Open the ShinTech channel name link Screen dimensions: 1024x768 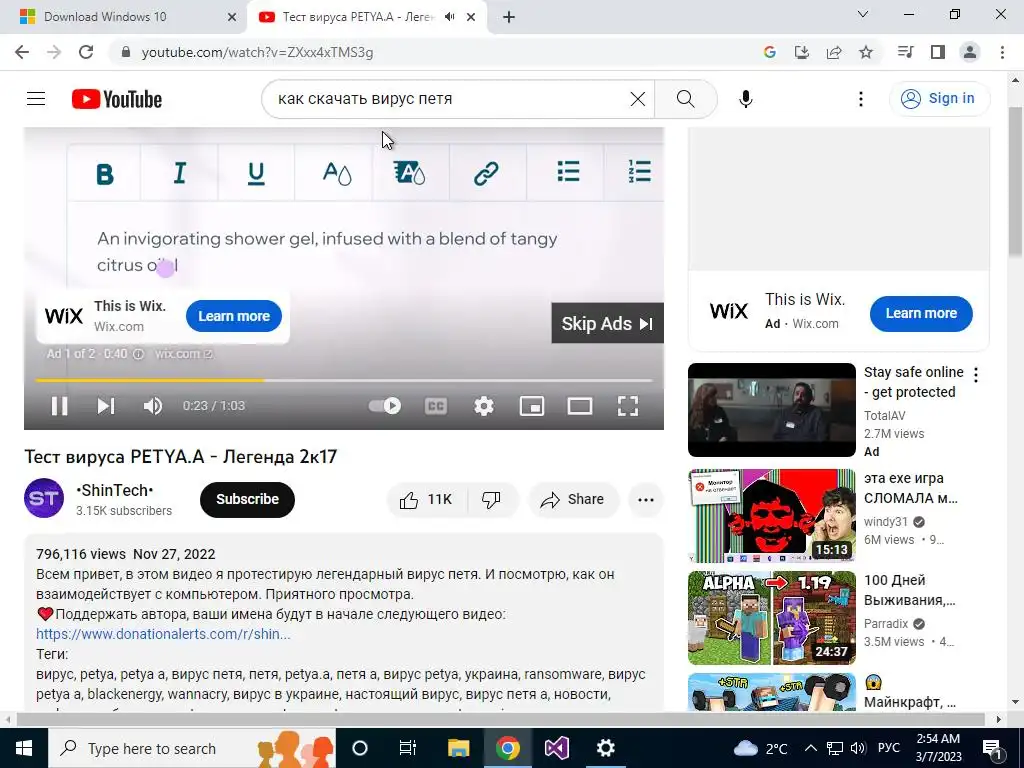pyautogui.click(x=115, y=490)
